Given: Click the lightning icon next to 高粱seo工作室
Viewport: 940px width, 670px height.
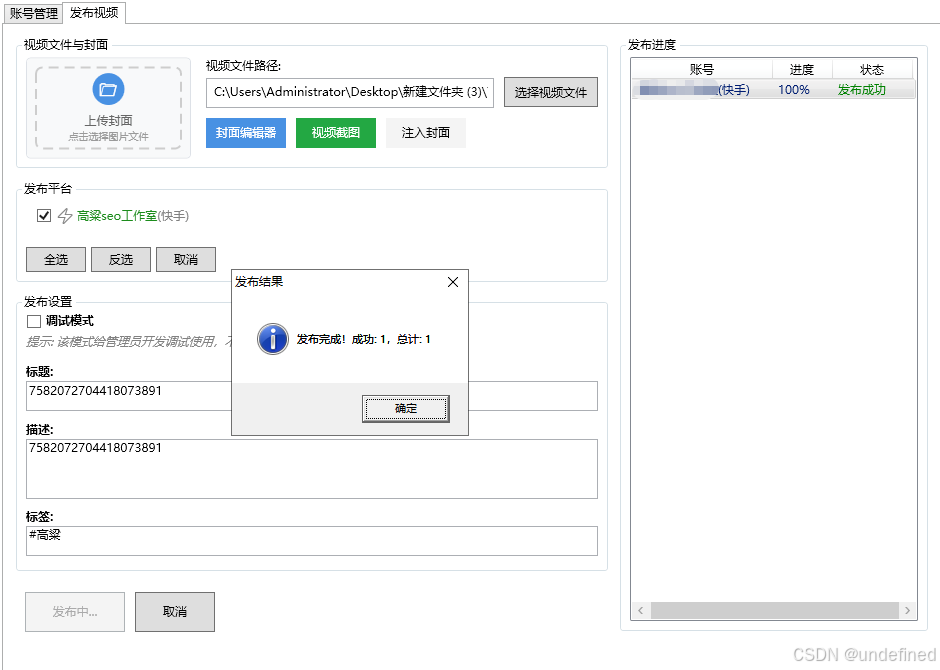Looking at the screenshot, I should [63, 215].
